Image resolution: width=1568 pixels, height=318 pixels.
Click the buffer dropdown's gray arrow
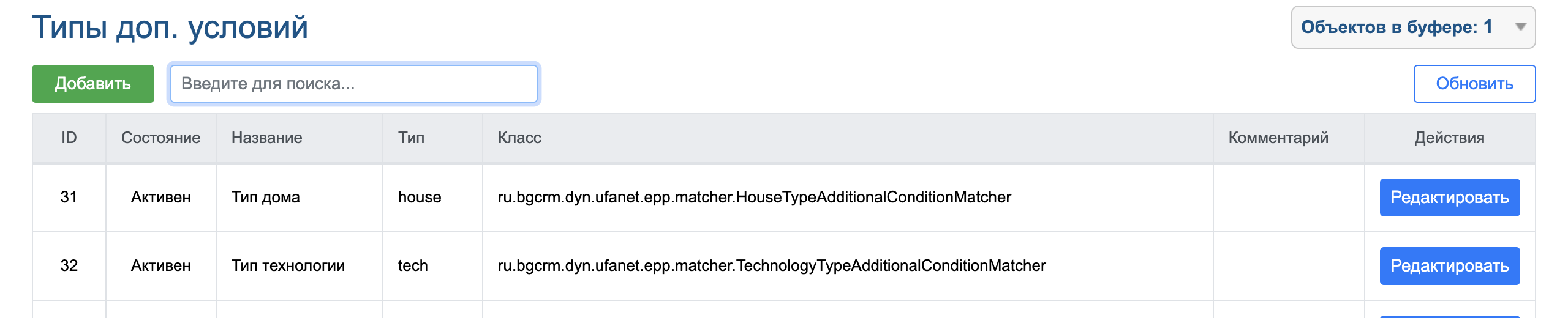coord(1520,27)
